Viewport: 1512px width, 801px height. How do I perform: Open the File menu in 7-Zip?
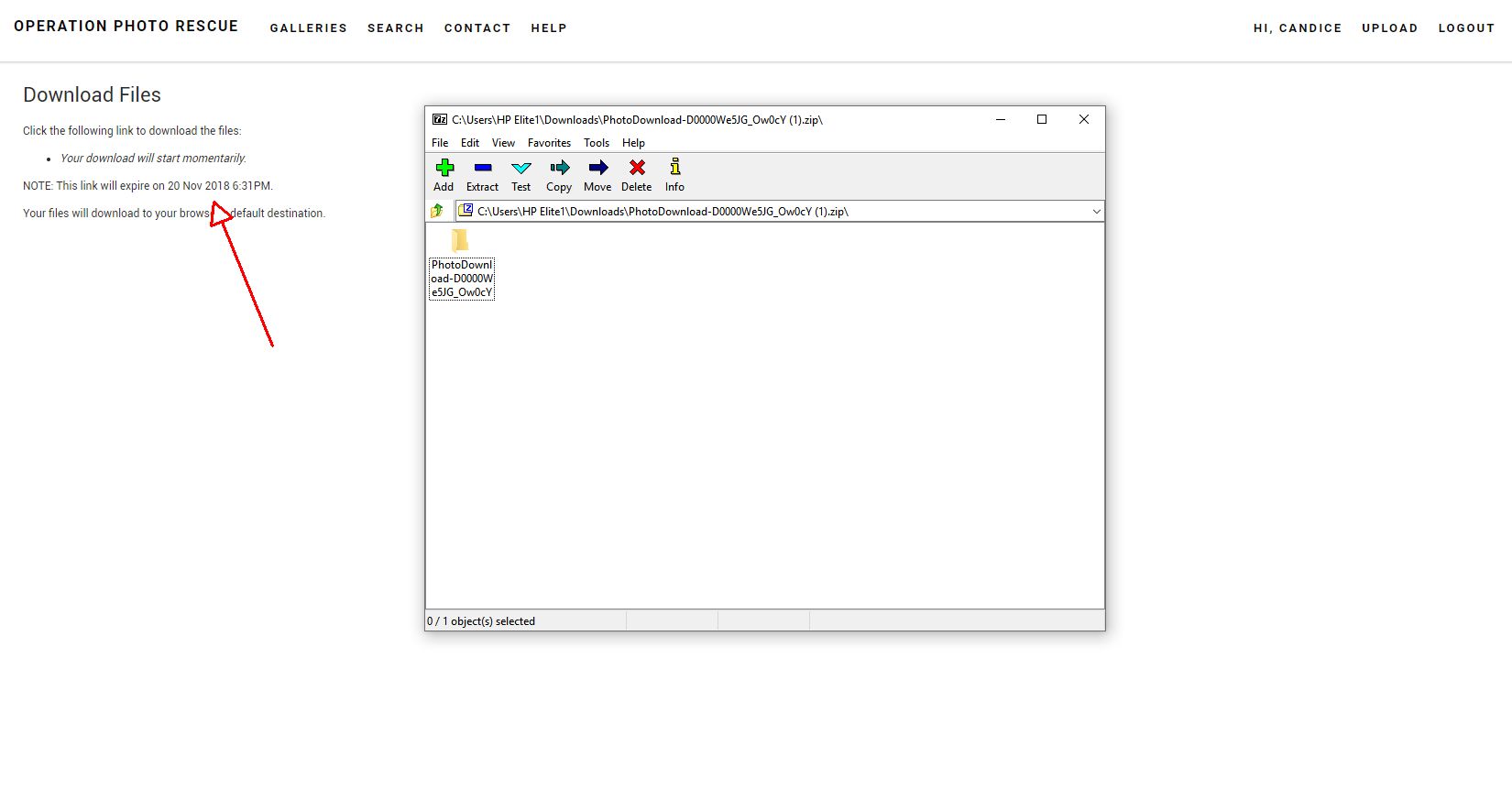pos(440,143)
